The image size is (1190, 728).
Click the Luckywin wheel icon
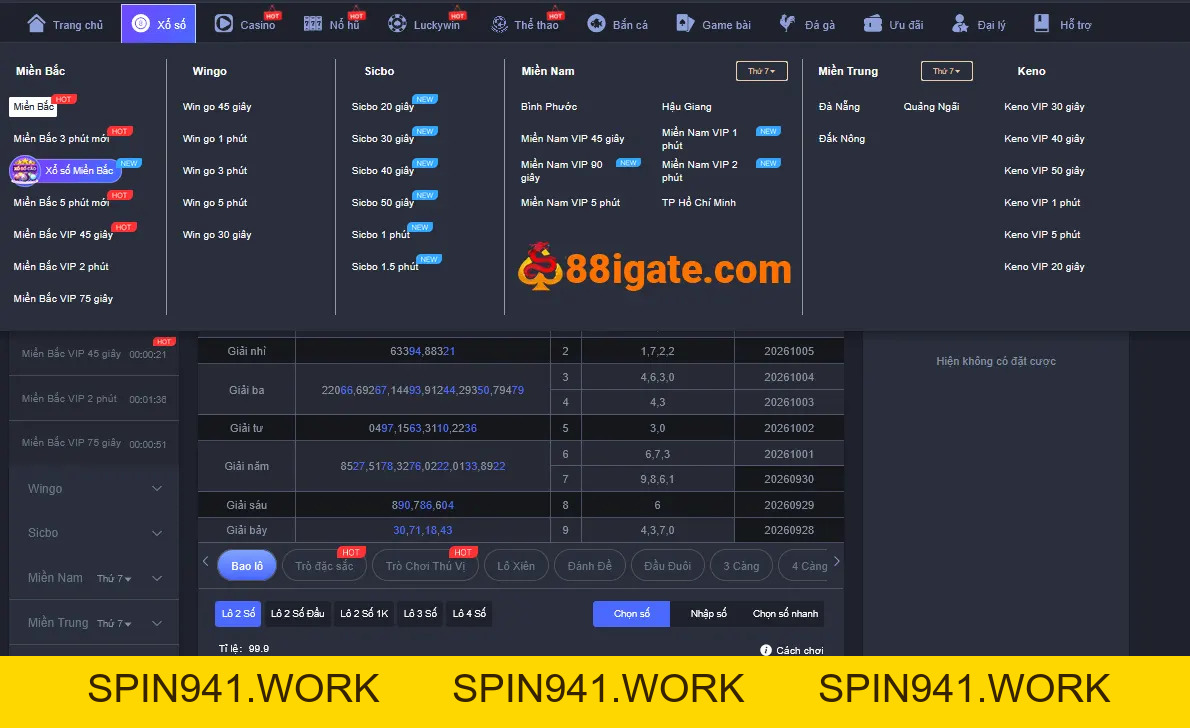click(x=397, y=24)
